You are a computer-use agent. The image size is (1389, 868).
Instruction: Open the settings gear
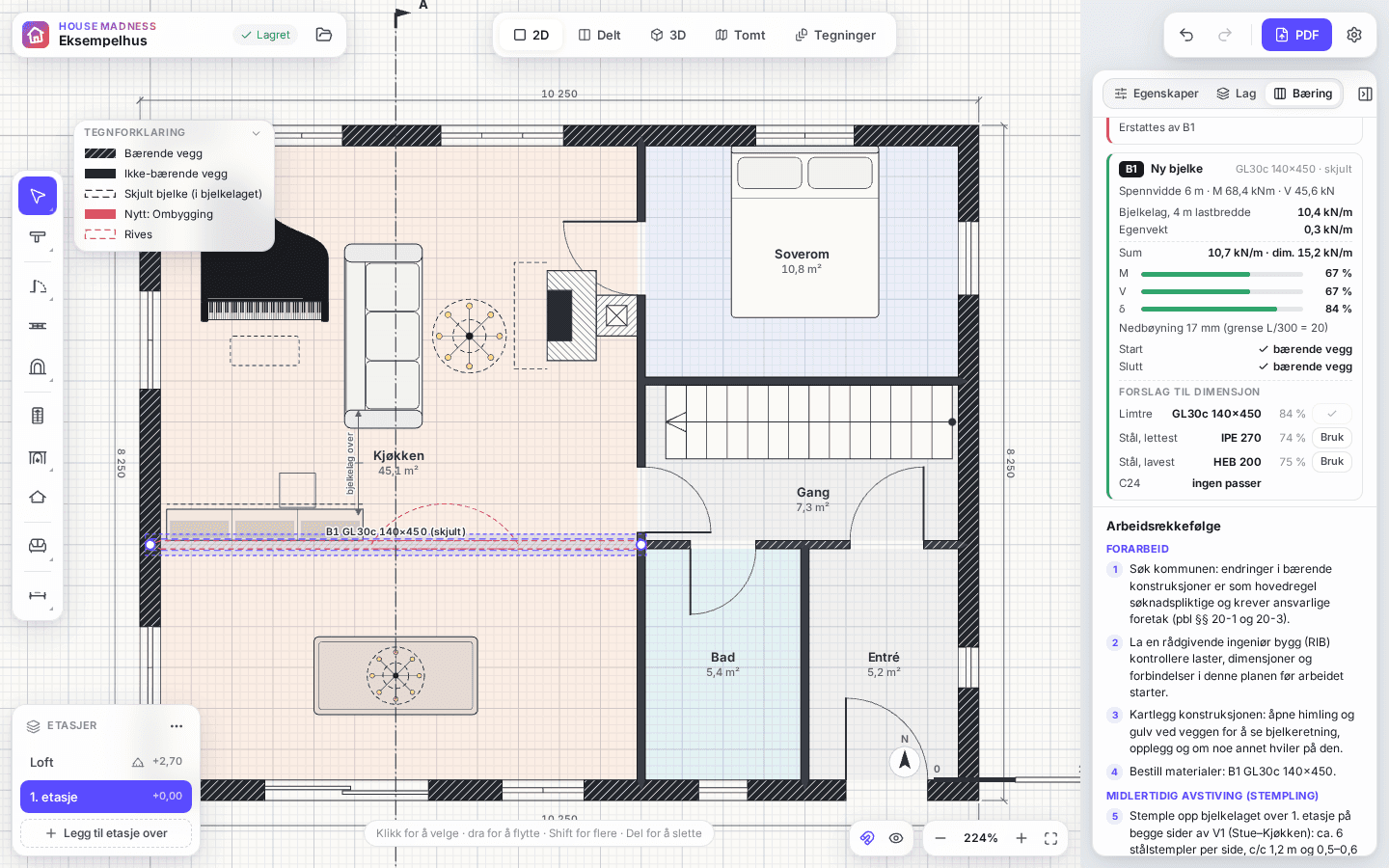[x=1354, y=35]
